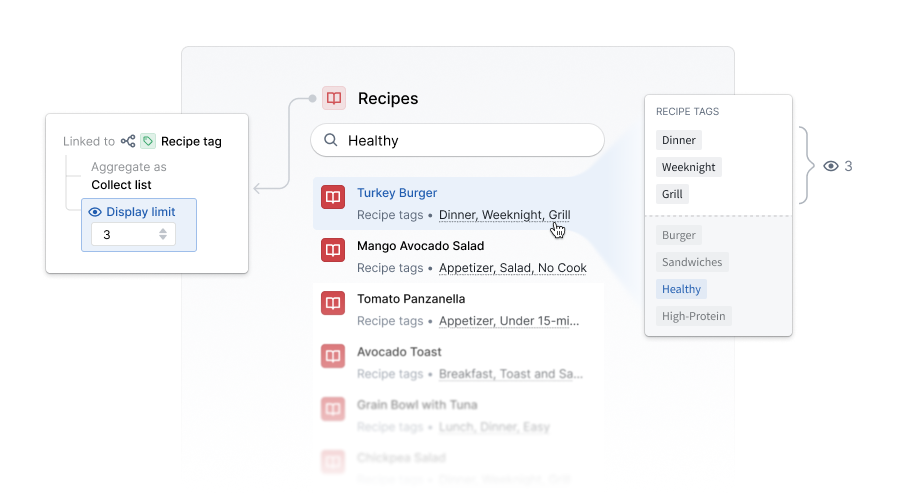Toggle the Display limit eye icon
900x495 pixels.
tap(95, 212)
